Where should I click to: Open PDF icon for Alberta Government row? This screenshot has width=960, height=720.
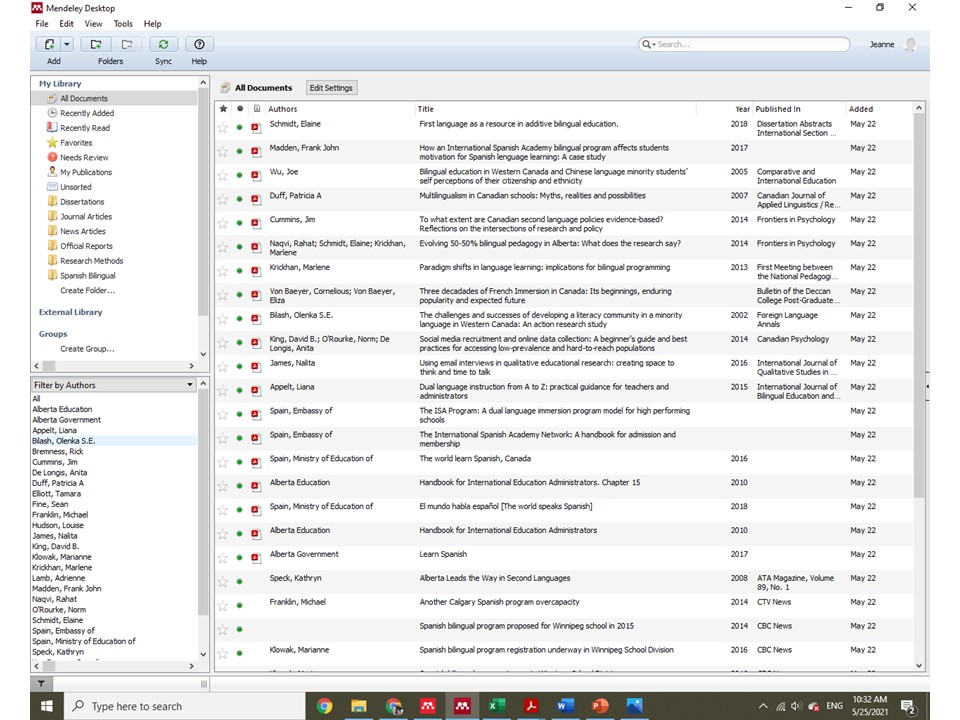coord(256,558)
